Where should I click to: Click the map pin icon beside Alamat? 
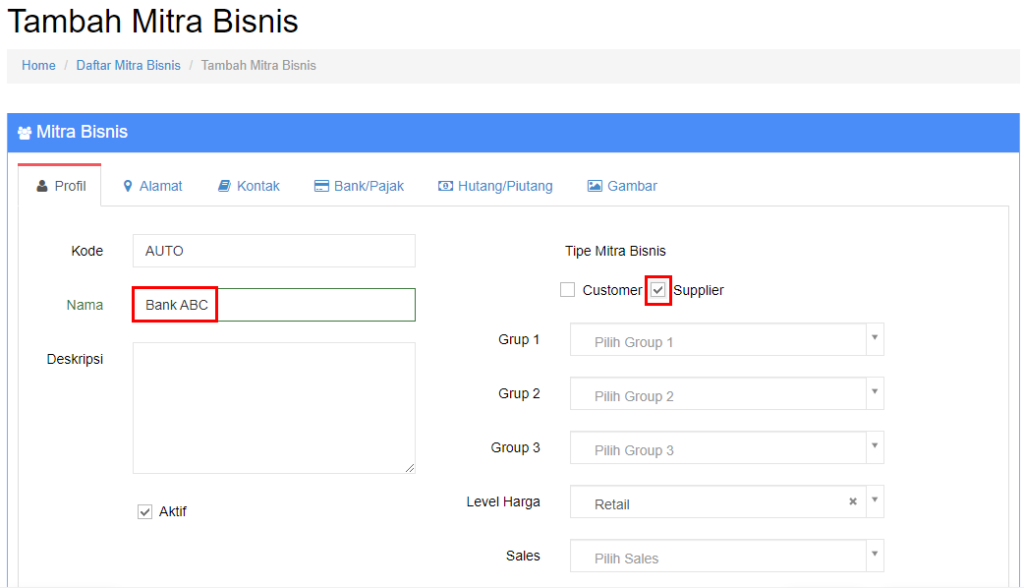127,185
